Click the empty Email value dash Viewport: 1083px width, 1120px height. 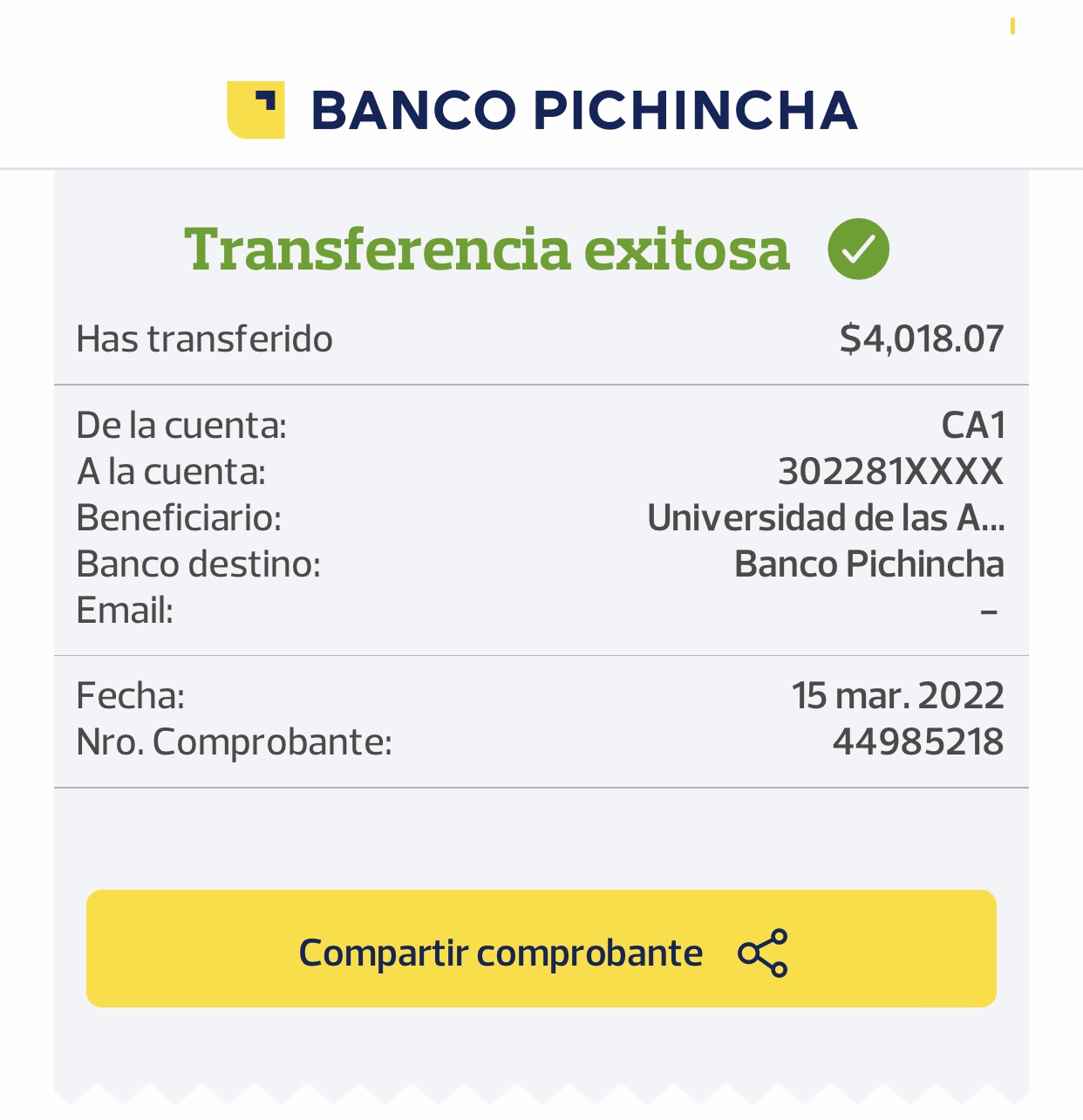(x=989, y=611)
